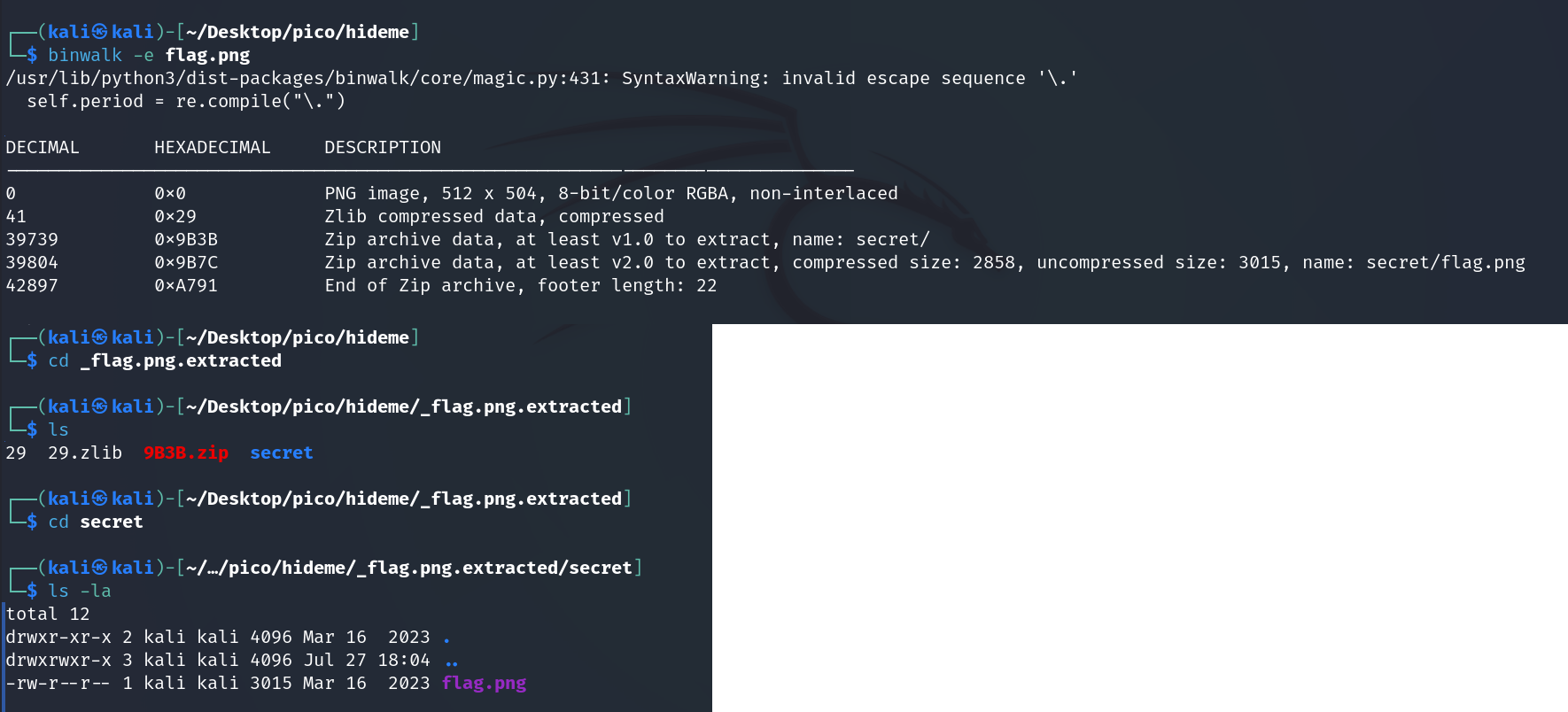Click the SyntaxWarning message text
Screen dimensions: 1568x712
(691, 78)
